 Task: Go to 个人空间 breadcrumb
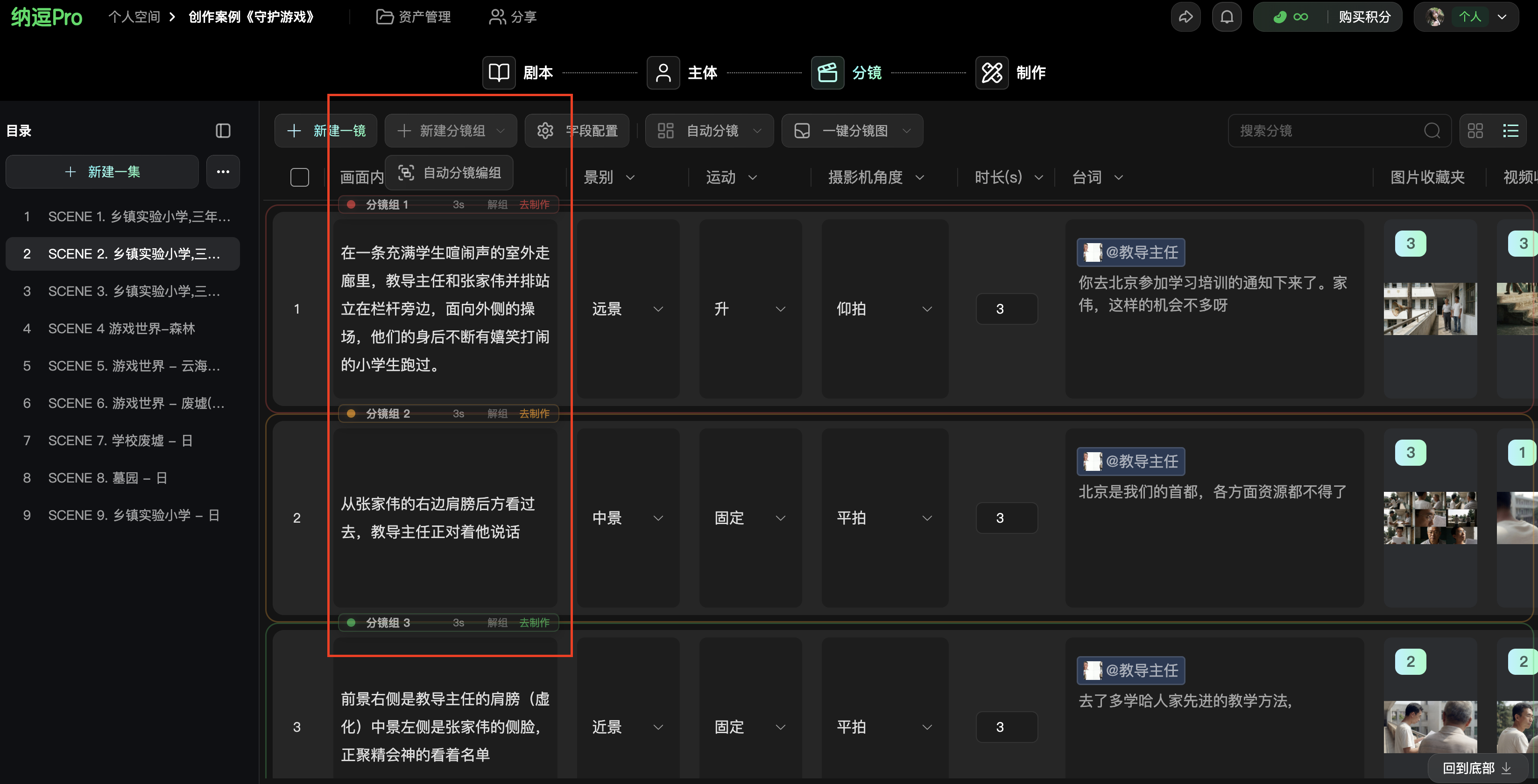[x=134, y=17]
